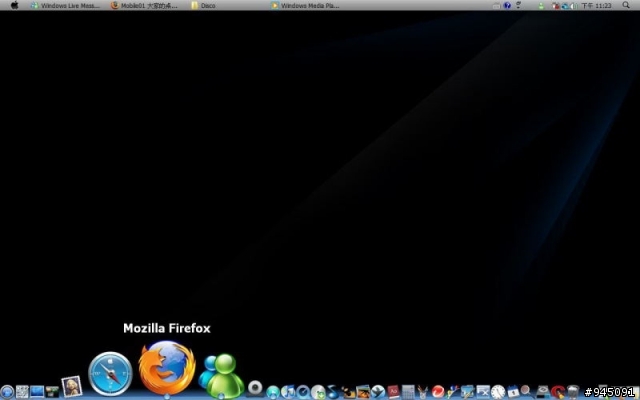Switch to Windows Live Messenger taskbar window

[65, 6]
